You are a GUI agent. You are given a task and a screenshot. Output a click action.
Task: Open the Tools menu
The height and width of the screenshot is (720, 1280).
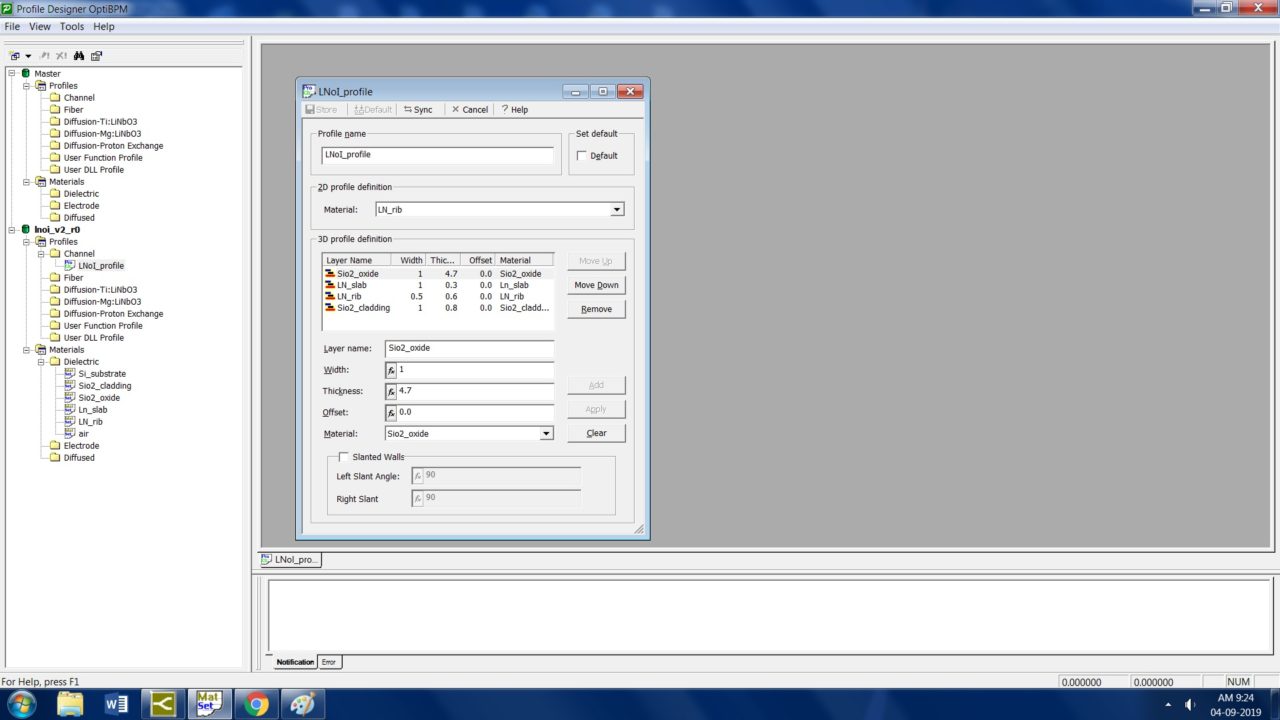72,27
